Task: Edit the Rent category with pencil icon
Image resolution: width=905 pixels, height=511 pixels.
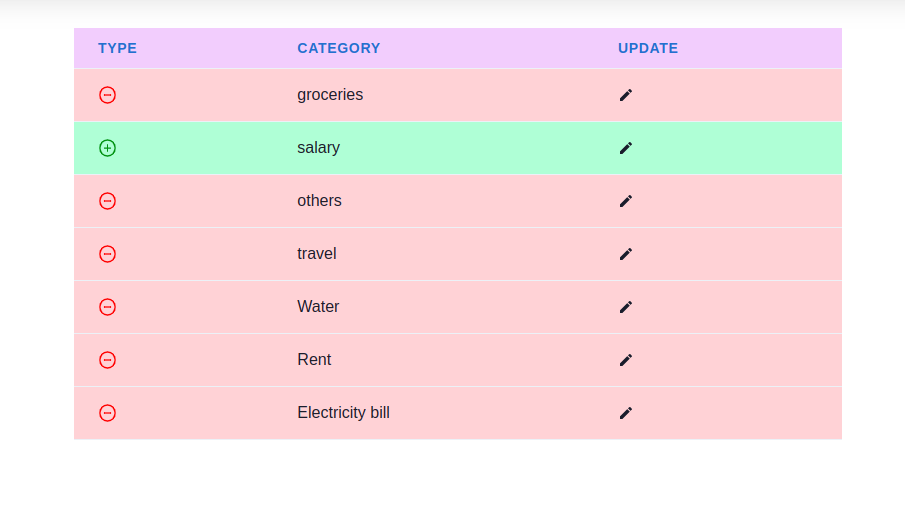Action: coord(626,360)
